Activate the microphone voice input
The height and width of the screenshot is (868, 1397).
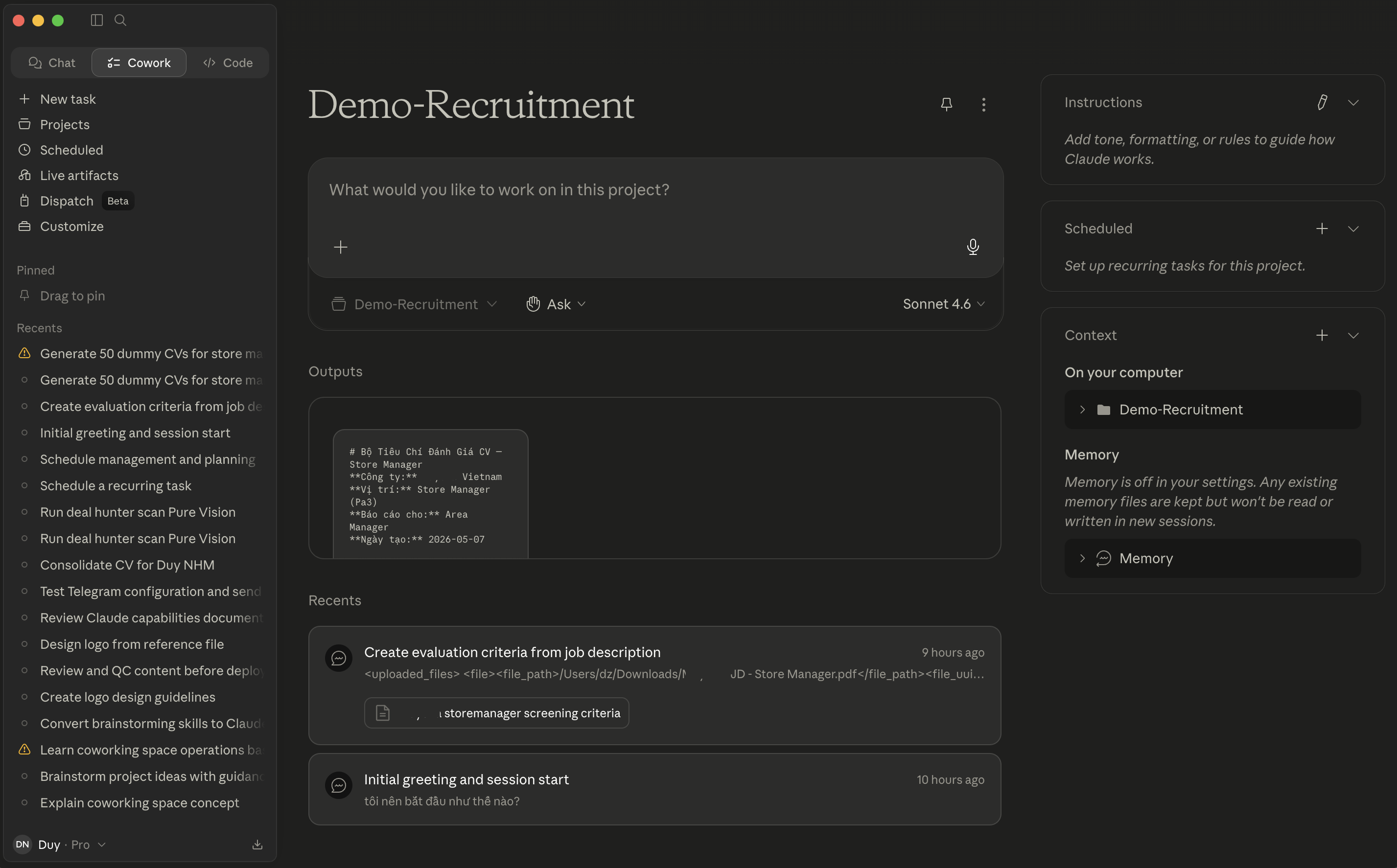coord(973,247)
